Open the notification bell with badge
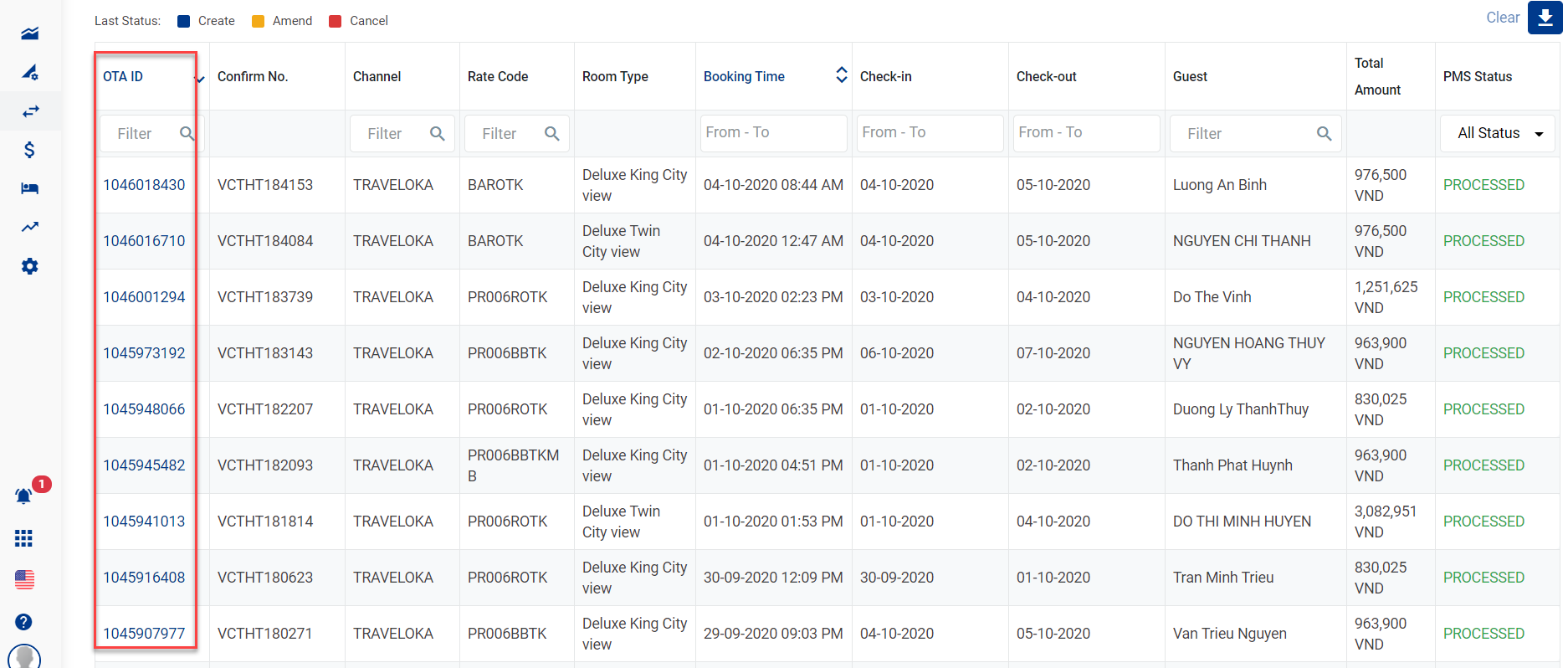Viewport: 1568px width, 668px height. pyautogui.click(x=24, y=496)
